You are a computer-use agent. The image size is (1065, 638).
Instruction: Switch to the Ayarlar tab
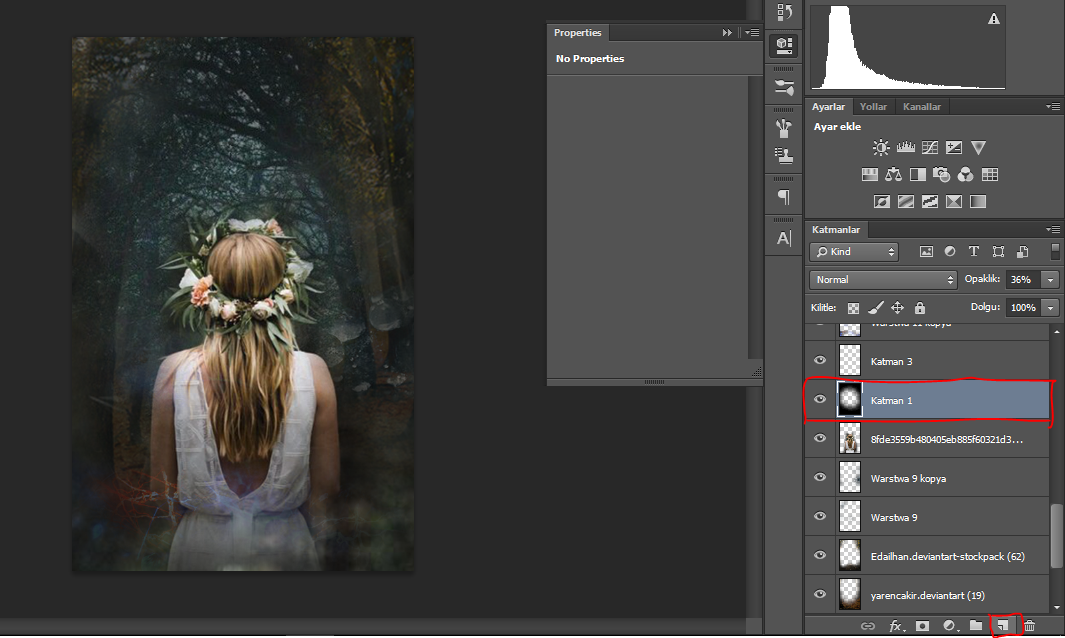[x=829, y=107]
